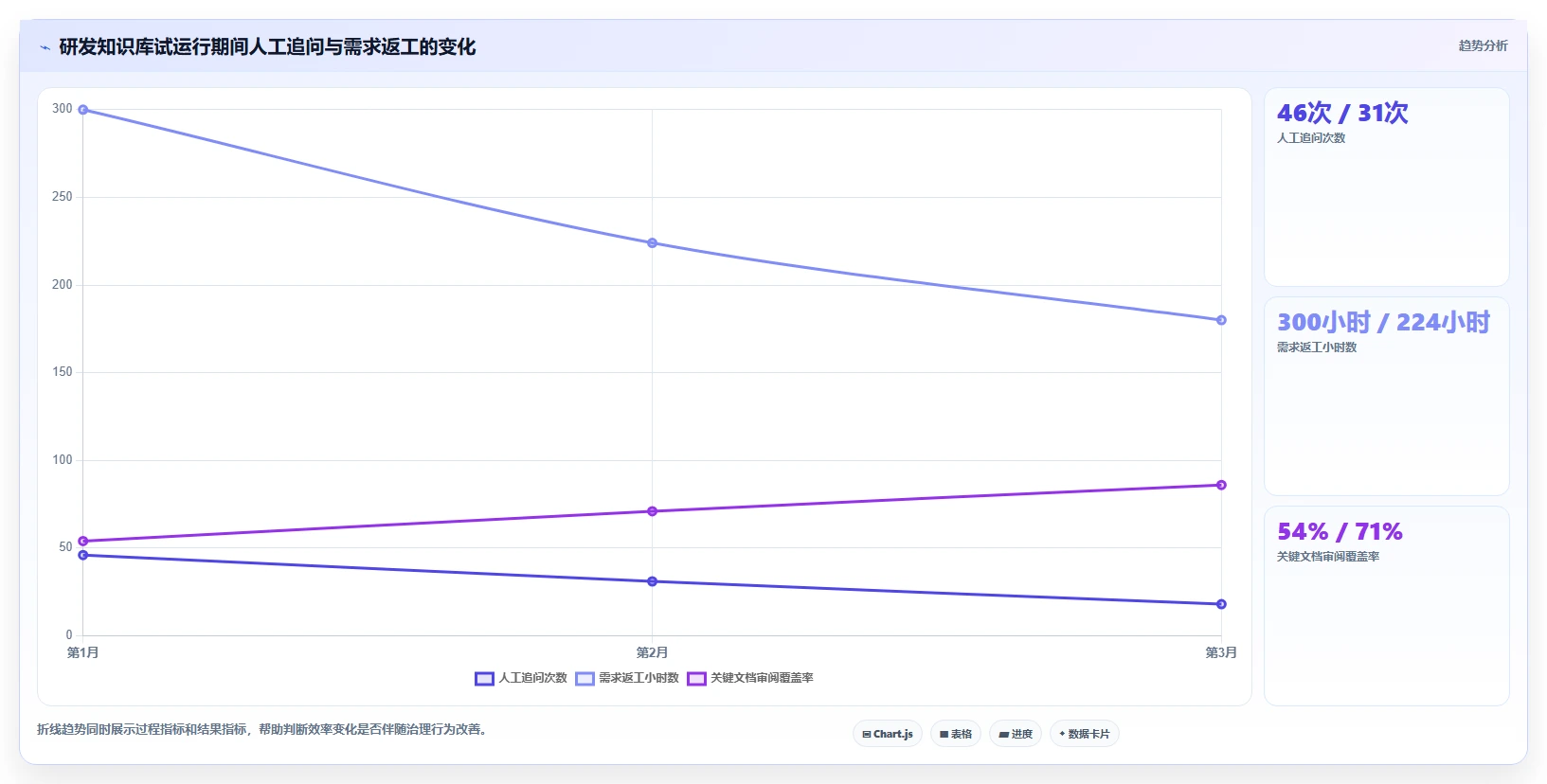This screenshot has width=1547, height=784.
Task: Click the 需求返工小时数 data point at 第1月
Action: pos(83,110)
